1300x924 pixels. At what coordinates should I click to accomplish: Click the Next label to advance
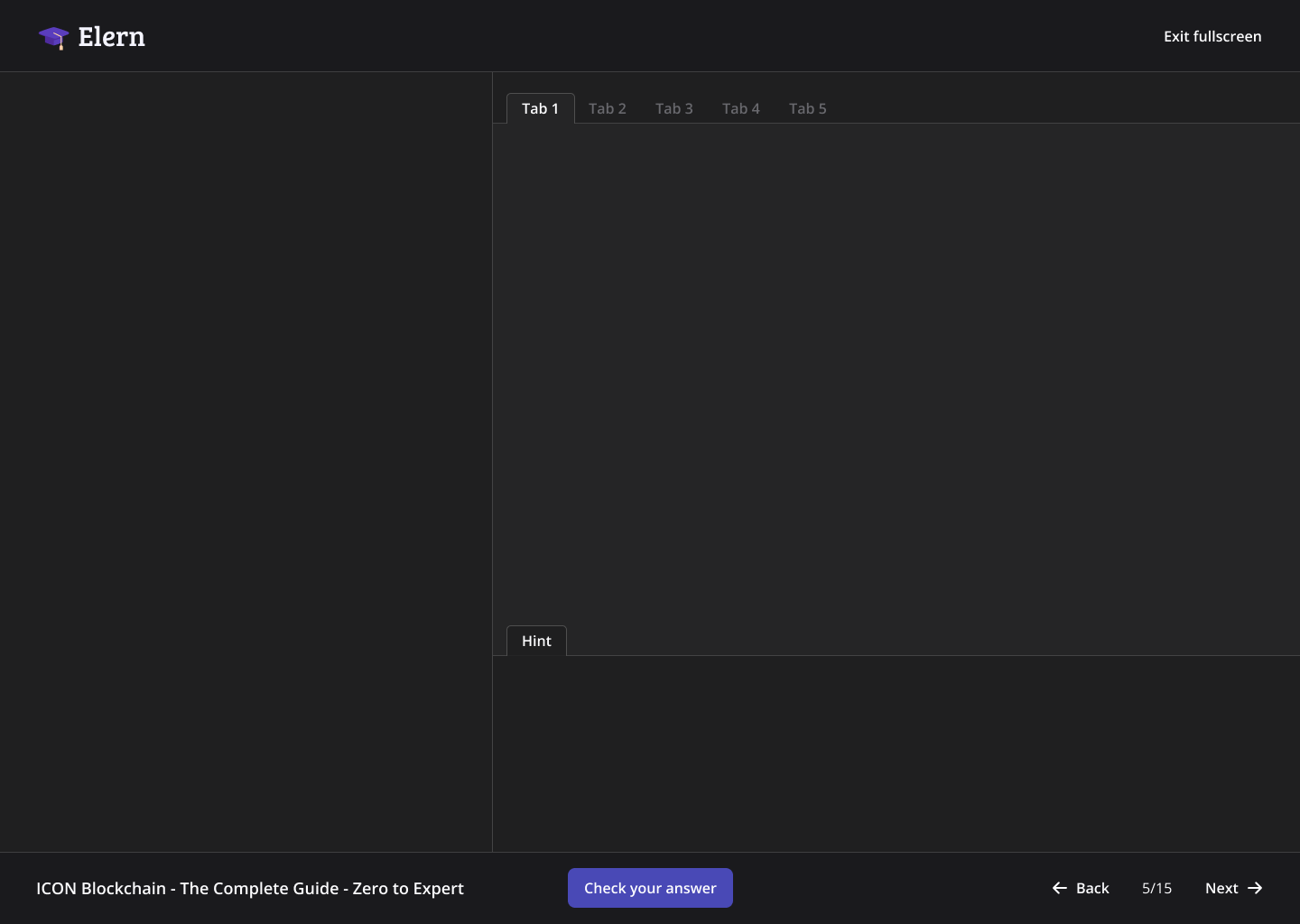point(1221,888)
